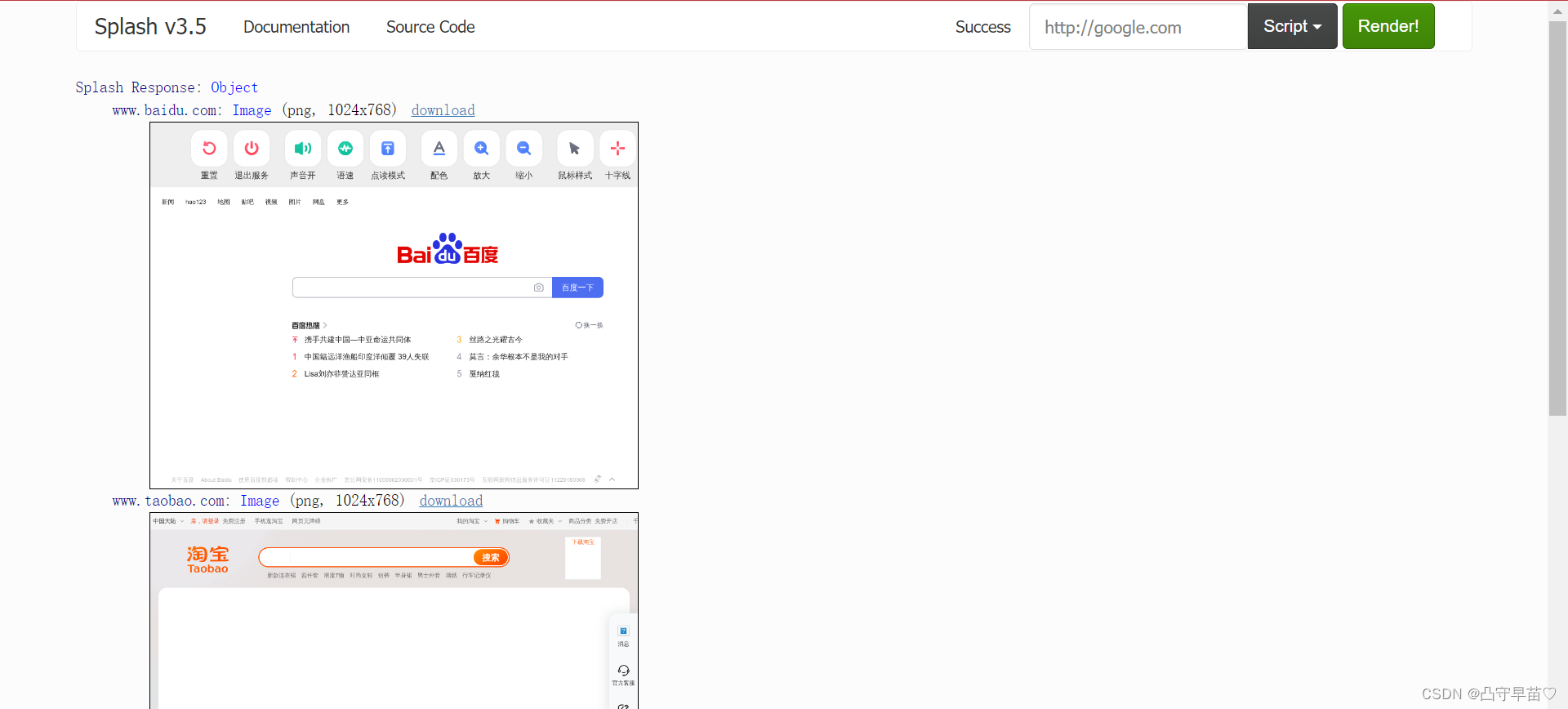Click the 下载淘宝 download box

583,558
